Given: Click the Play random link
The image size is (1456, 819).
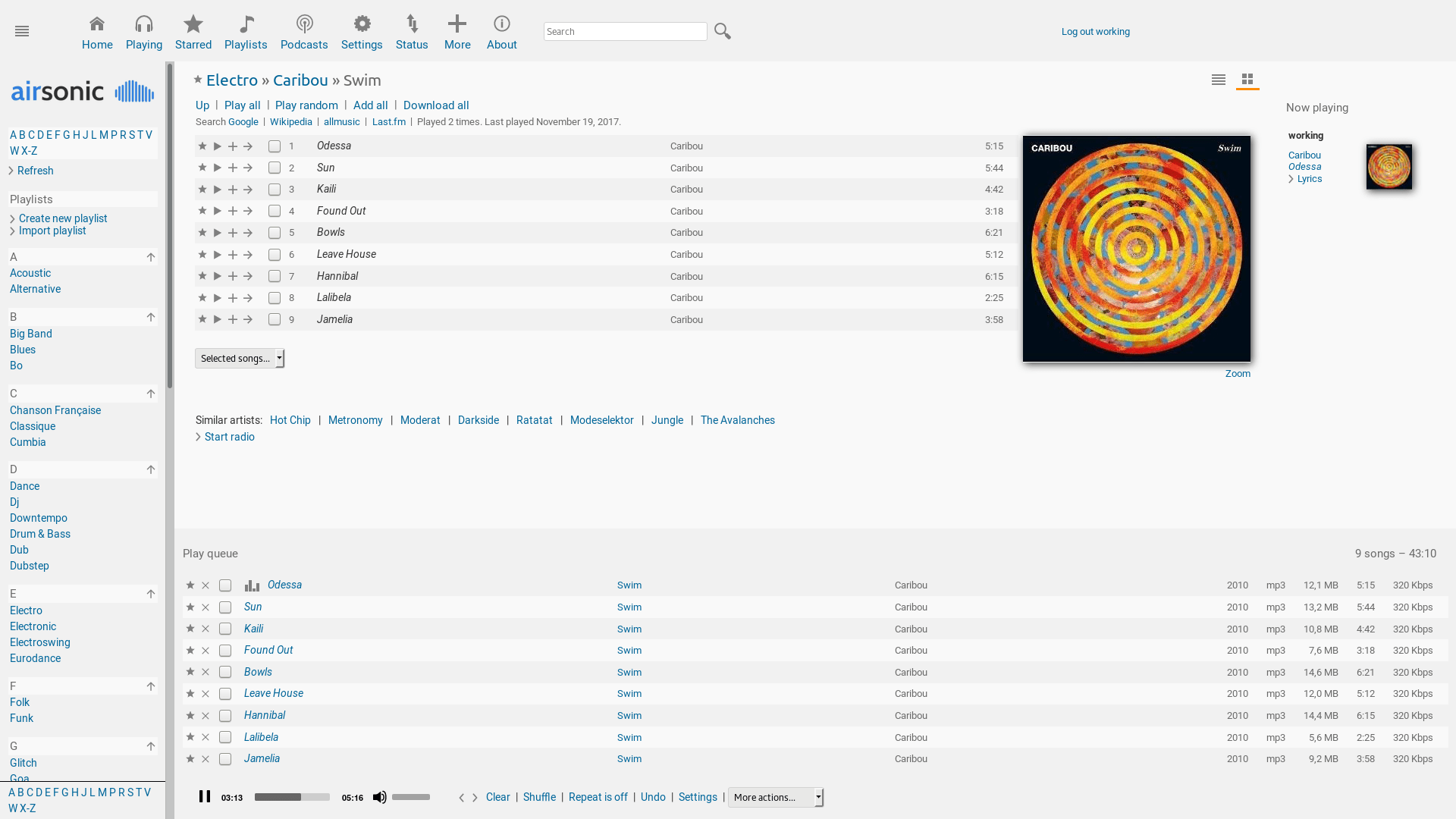Looking at the screenshot, I should 306,105.
